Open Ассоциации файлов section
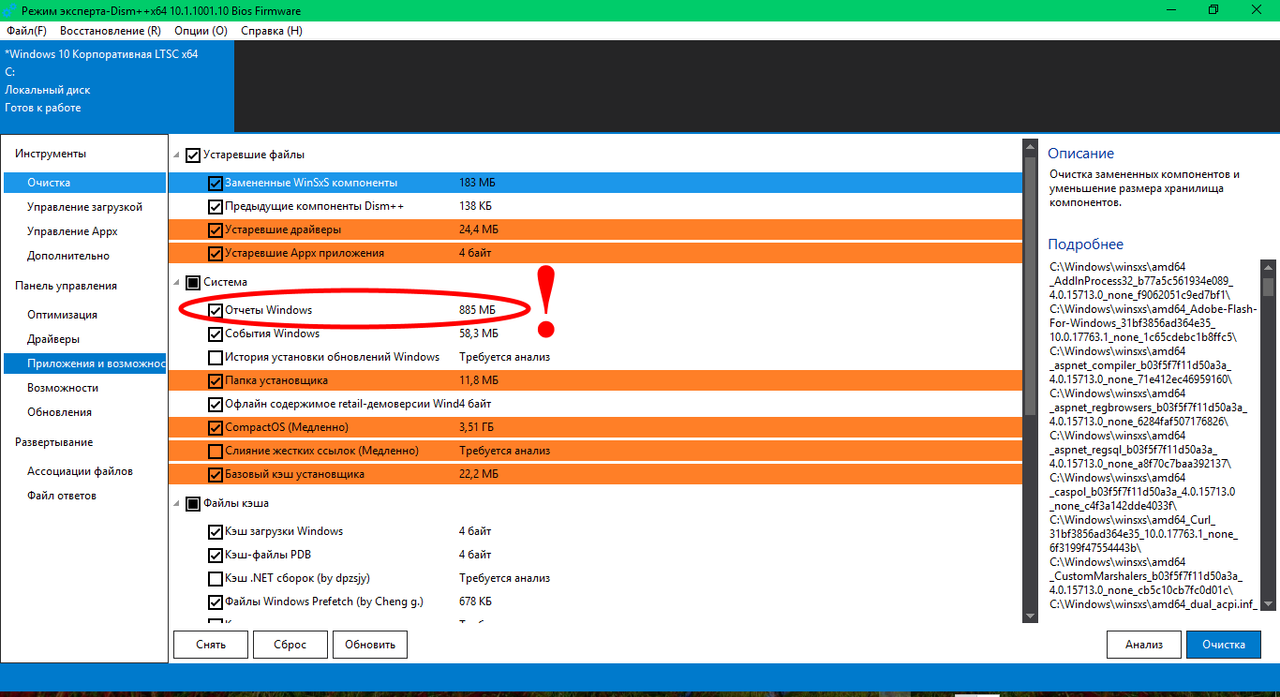 pos(84,471)
